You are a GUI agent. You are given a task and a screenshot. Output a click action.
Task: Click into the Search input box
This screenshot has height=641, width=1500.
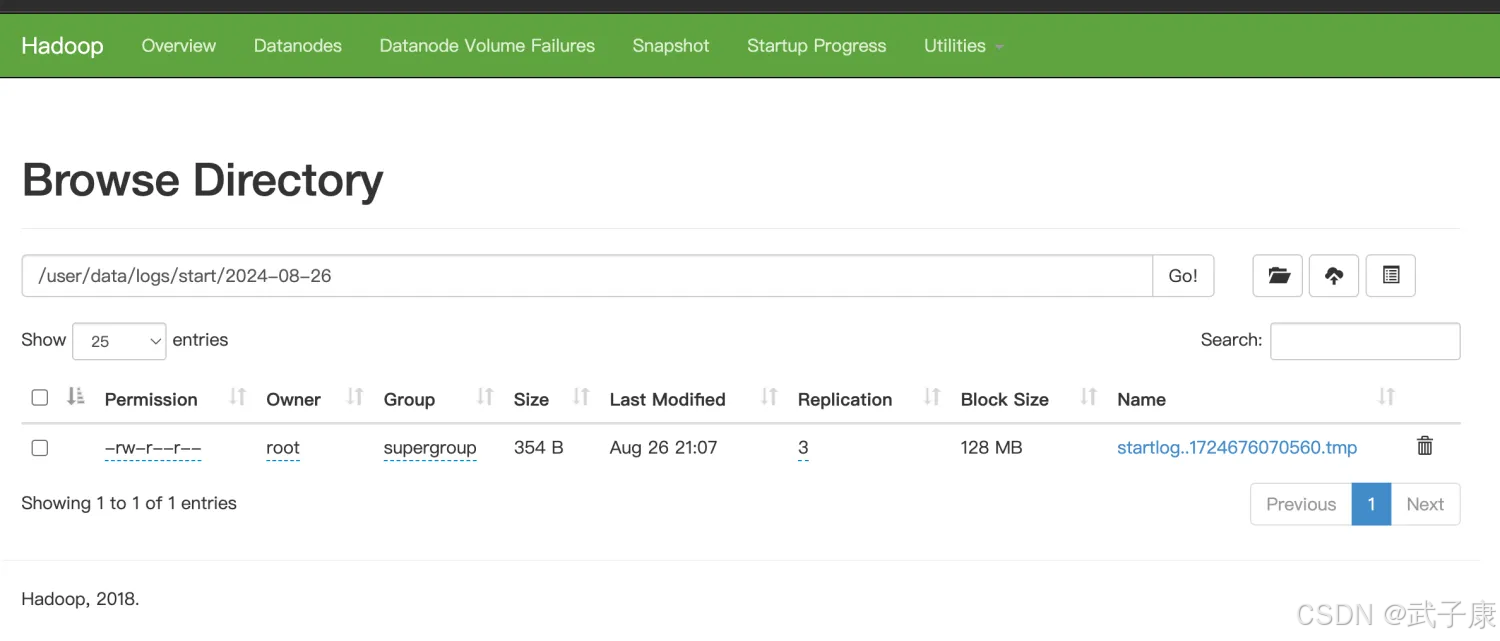click(1365, 341)
